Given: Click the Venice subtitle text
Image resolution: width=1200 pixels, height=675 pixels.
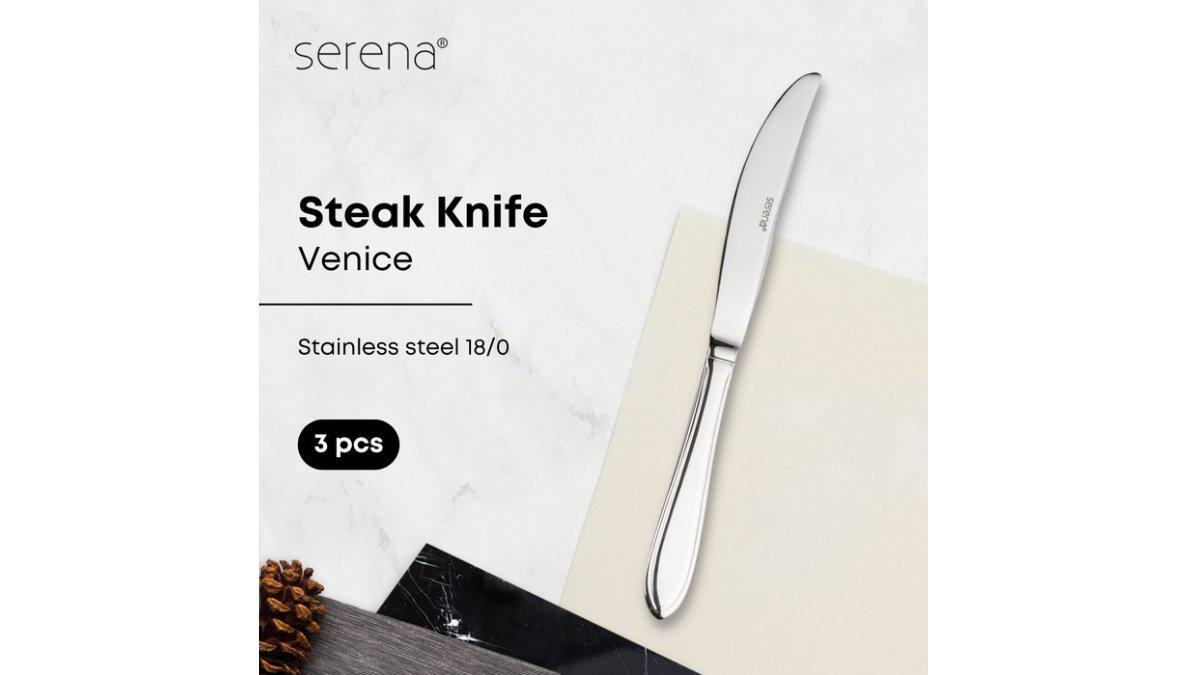Looking at the screenshot, I should click(x=355, y=260).
